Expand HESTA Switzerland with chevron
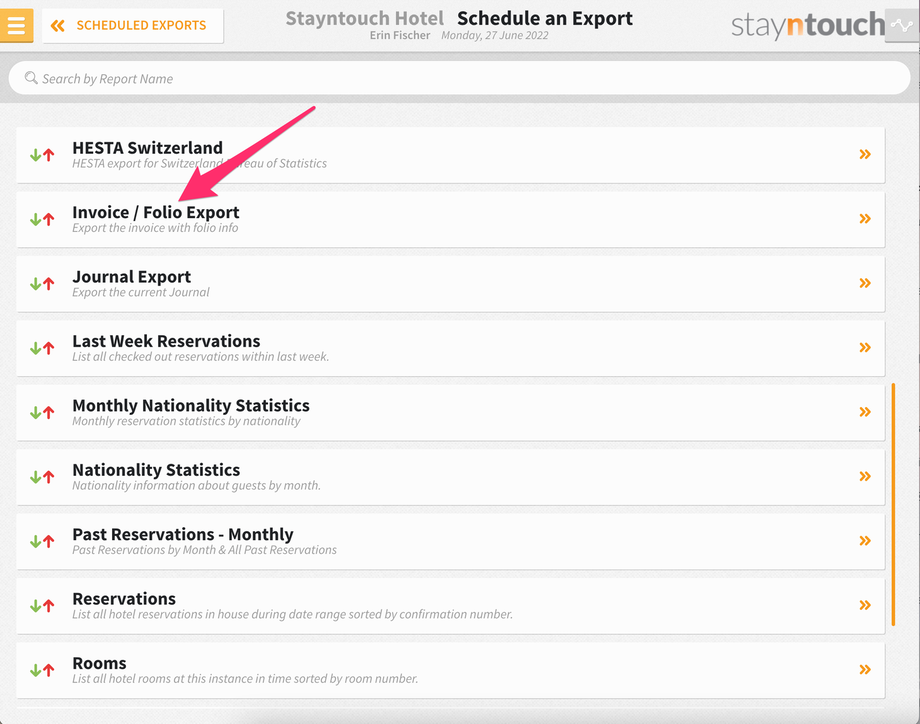This screenshot has width=920, height=724. 865,154
